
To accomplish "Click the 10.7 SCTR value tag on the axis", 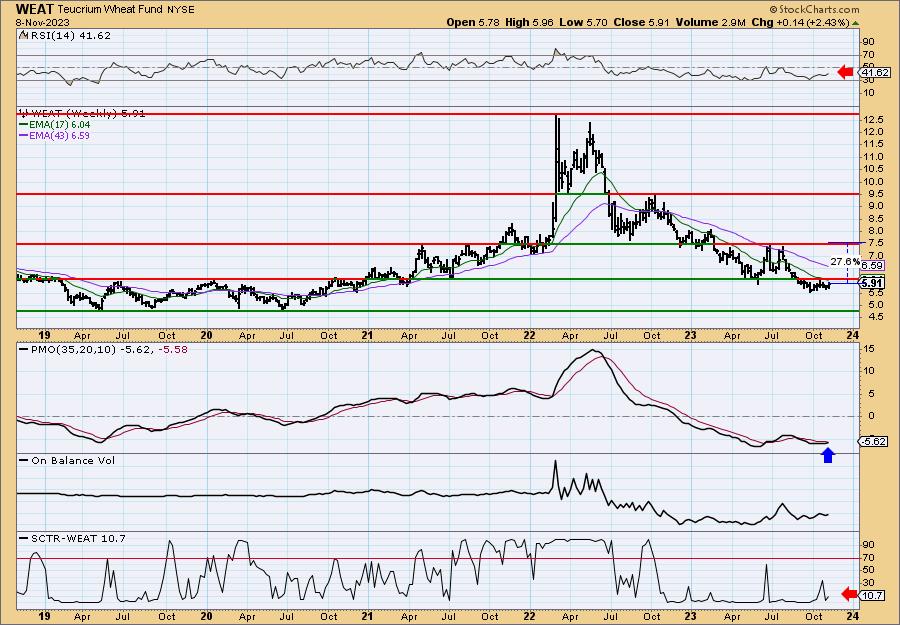I will coord(874,595).
